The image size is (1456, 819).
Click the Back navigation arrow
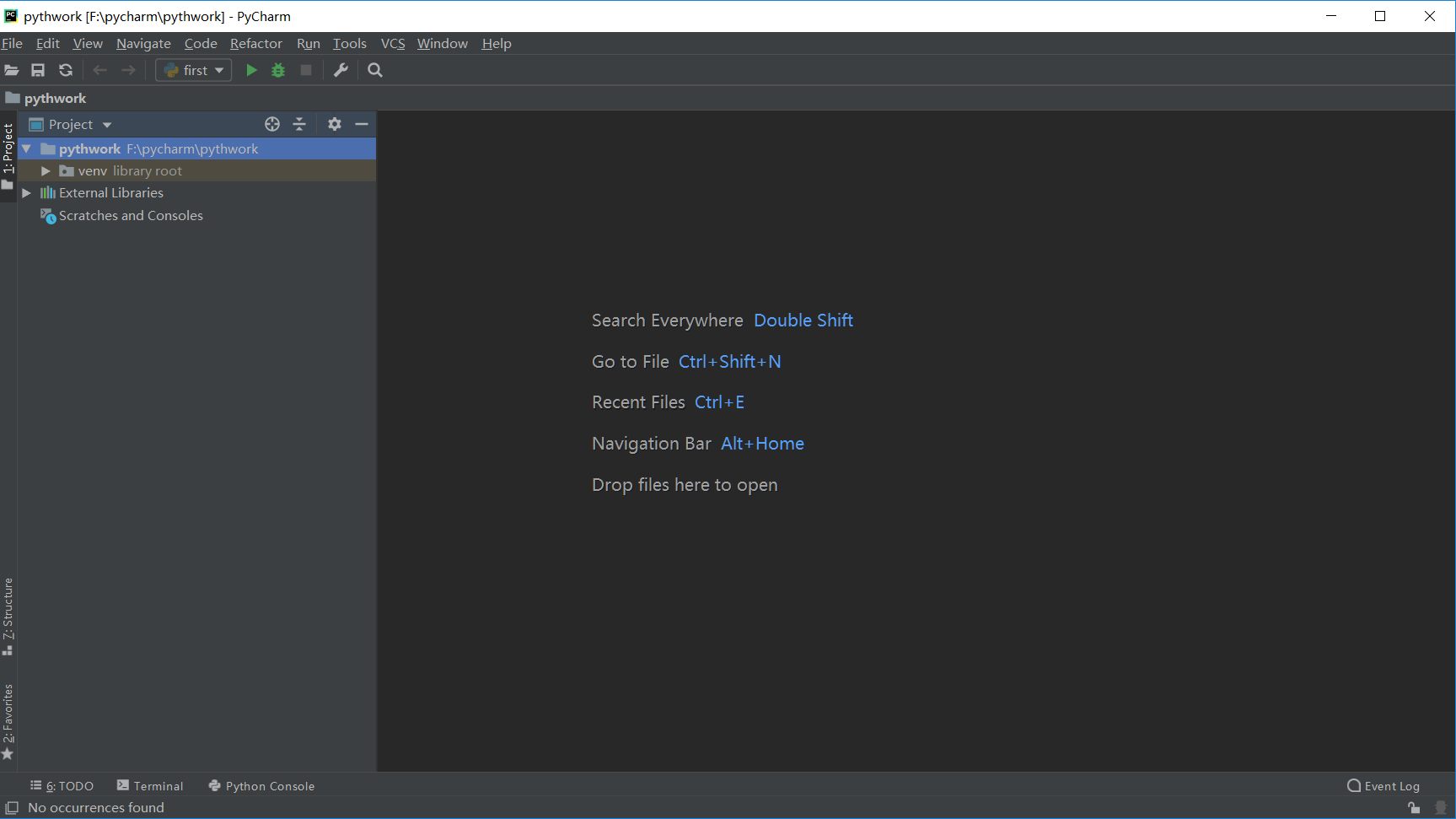(99, 70)
